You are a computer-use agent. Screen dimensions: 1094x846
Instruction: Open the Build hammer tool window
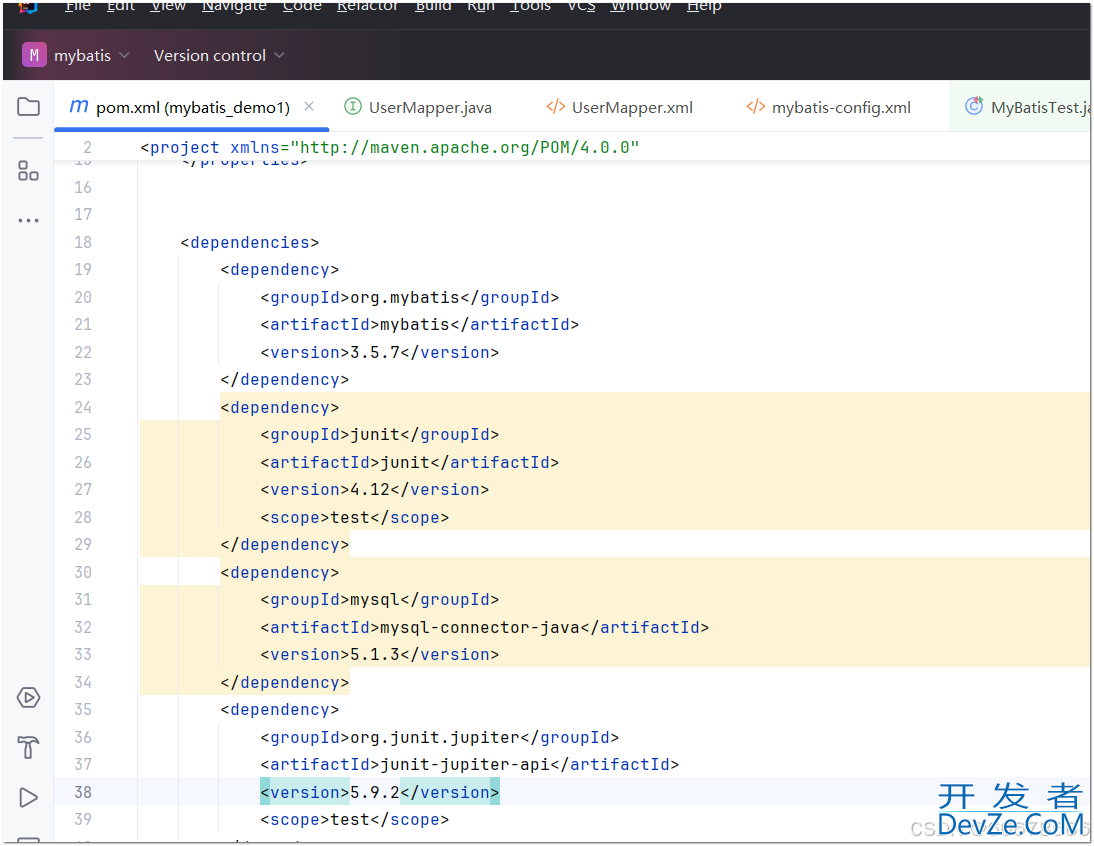pos(28,747)
